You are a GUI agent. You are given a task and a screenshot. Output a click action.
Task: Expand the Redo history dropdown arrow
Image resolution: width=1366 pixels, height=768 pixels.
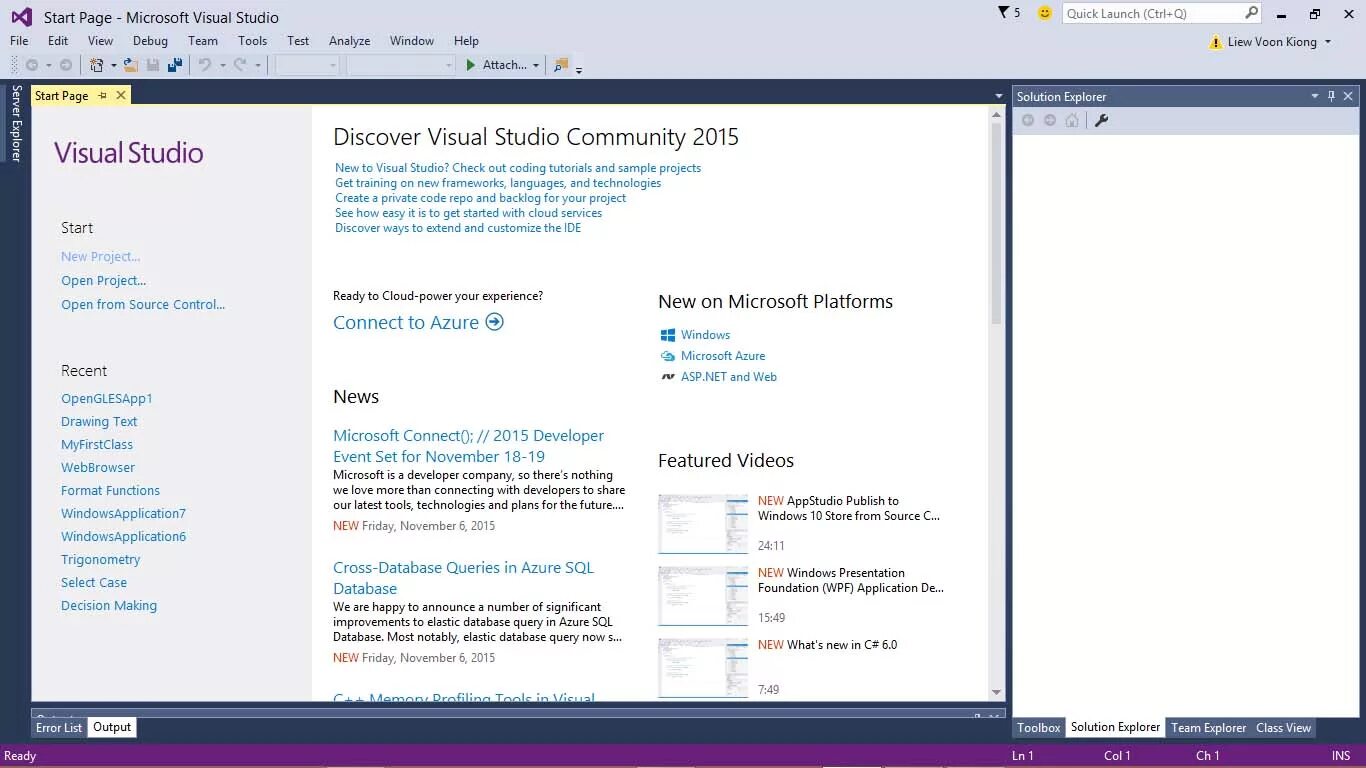257,65
